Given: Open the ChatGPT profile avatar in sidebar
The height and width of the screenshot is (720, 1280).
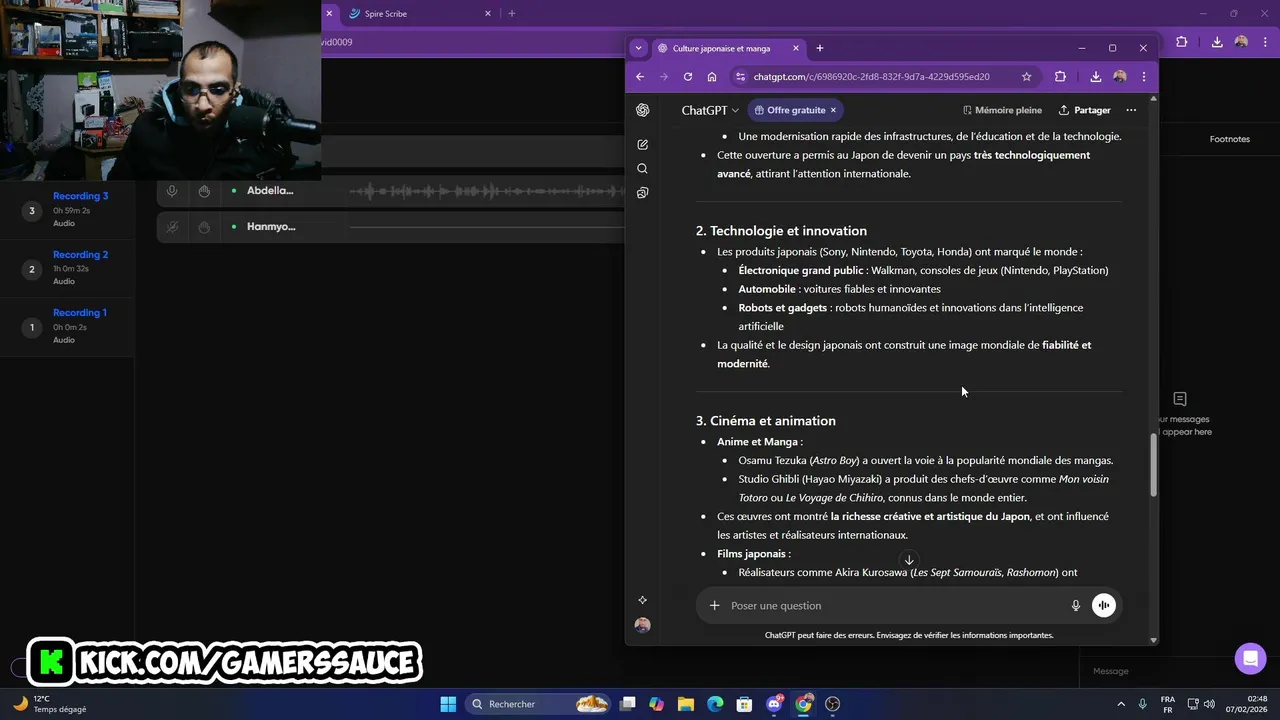Looking at the screenshot, I should (x=642, y=625).
